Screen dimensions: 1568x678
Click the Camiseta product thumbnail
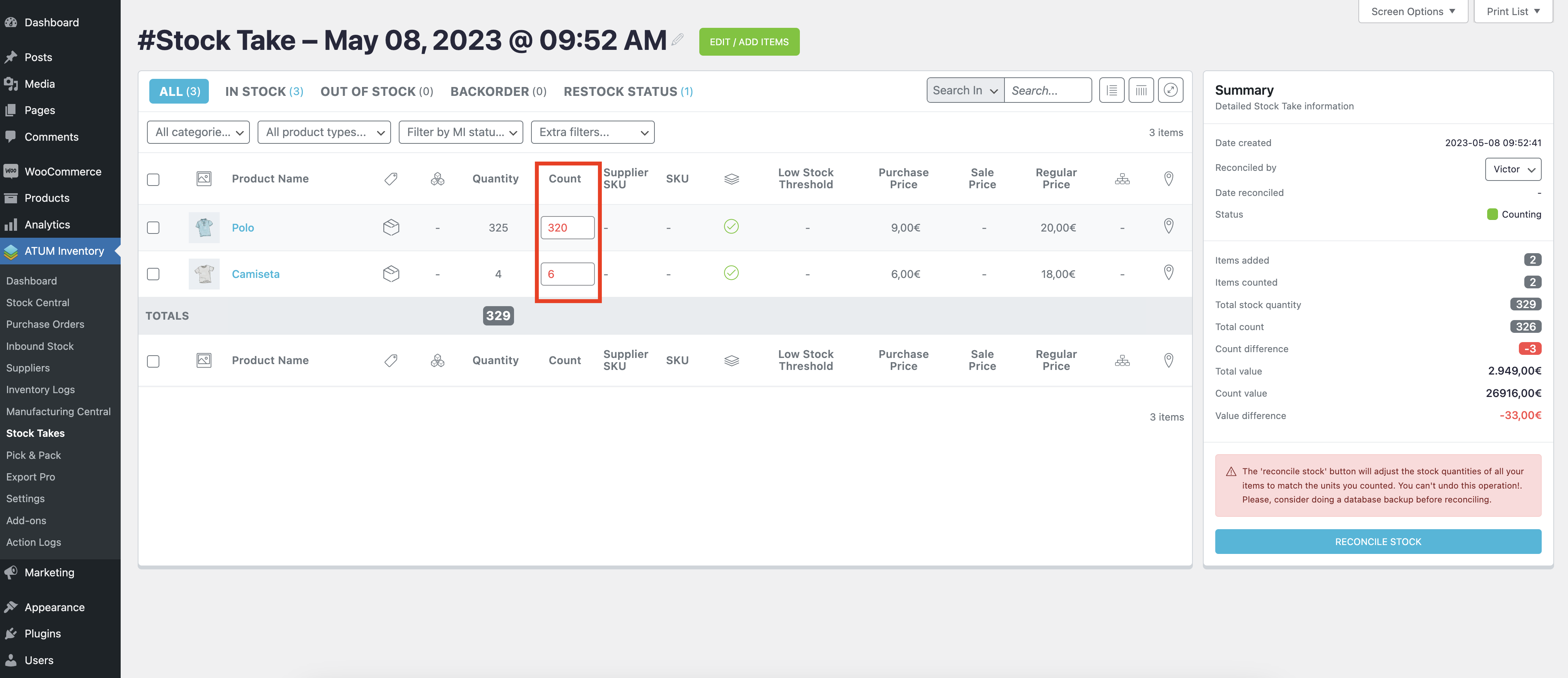click(x=204, y=274)
